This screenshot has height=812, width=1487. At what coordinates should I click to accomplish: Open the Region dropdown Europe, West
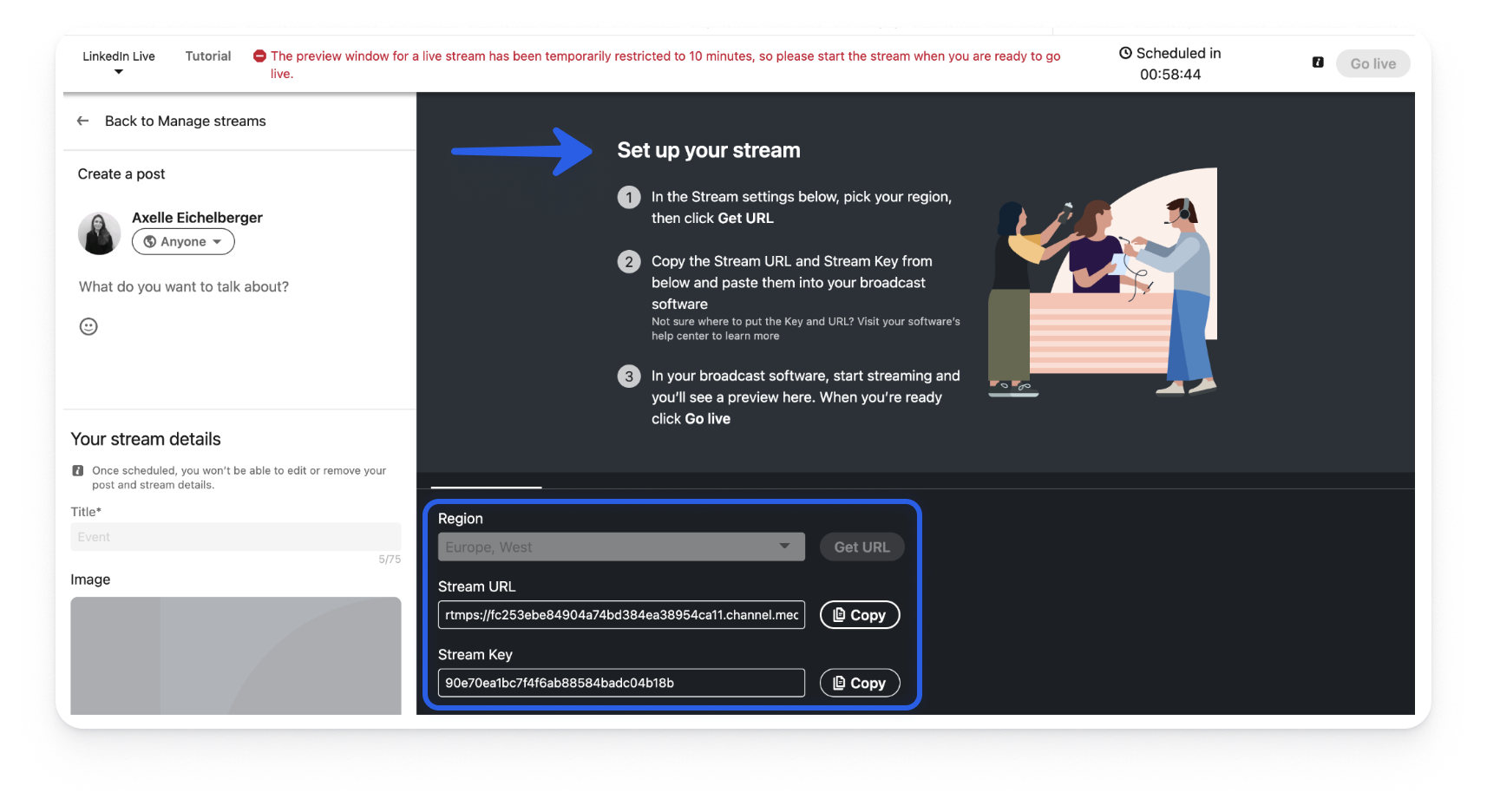coord(621,547)
